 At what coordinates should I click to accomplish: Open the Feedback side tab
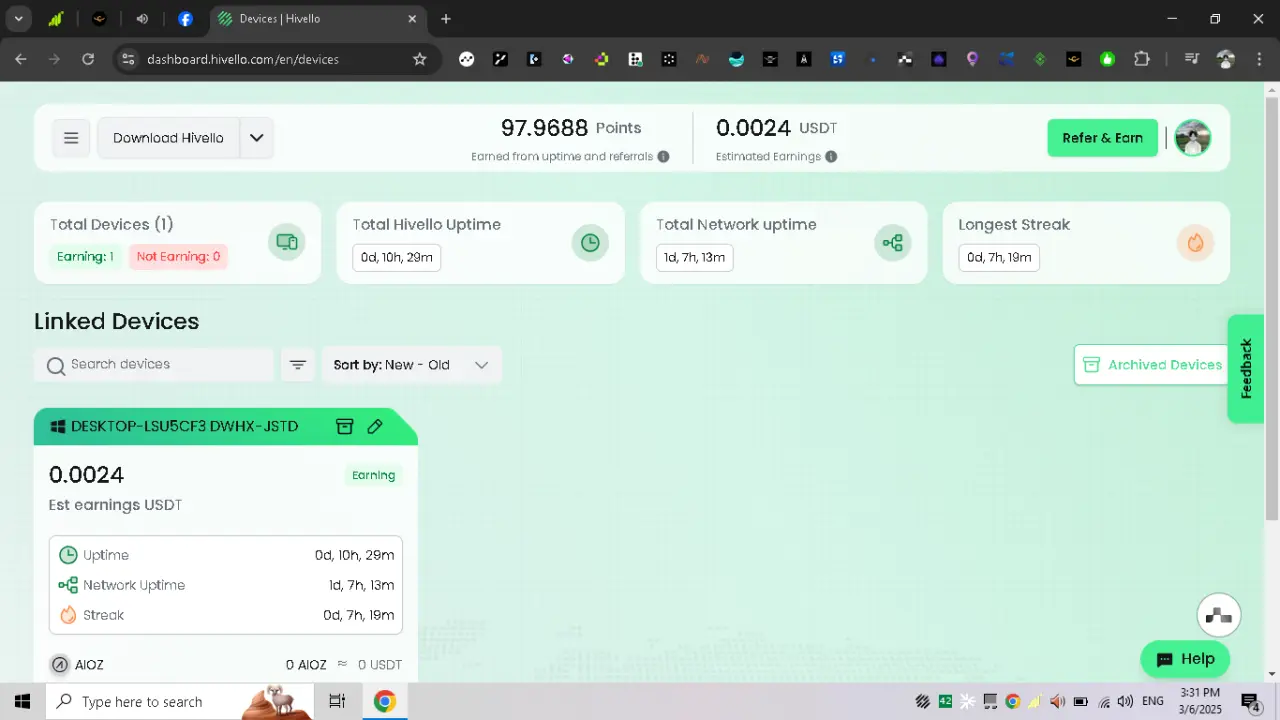click(1246, 368)
